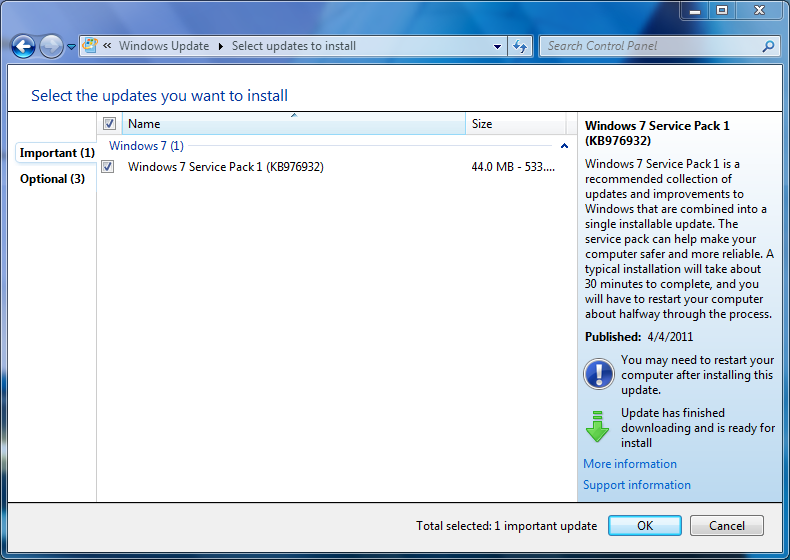This screenshot has height=560, width=790.
Task: Switch to the Optional (3) tab
Action: coord(52,179)
